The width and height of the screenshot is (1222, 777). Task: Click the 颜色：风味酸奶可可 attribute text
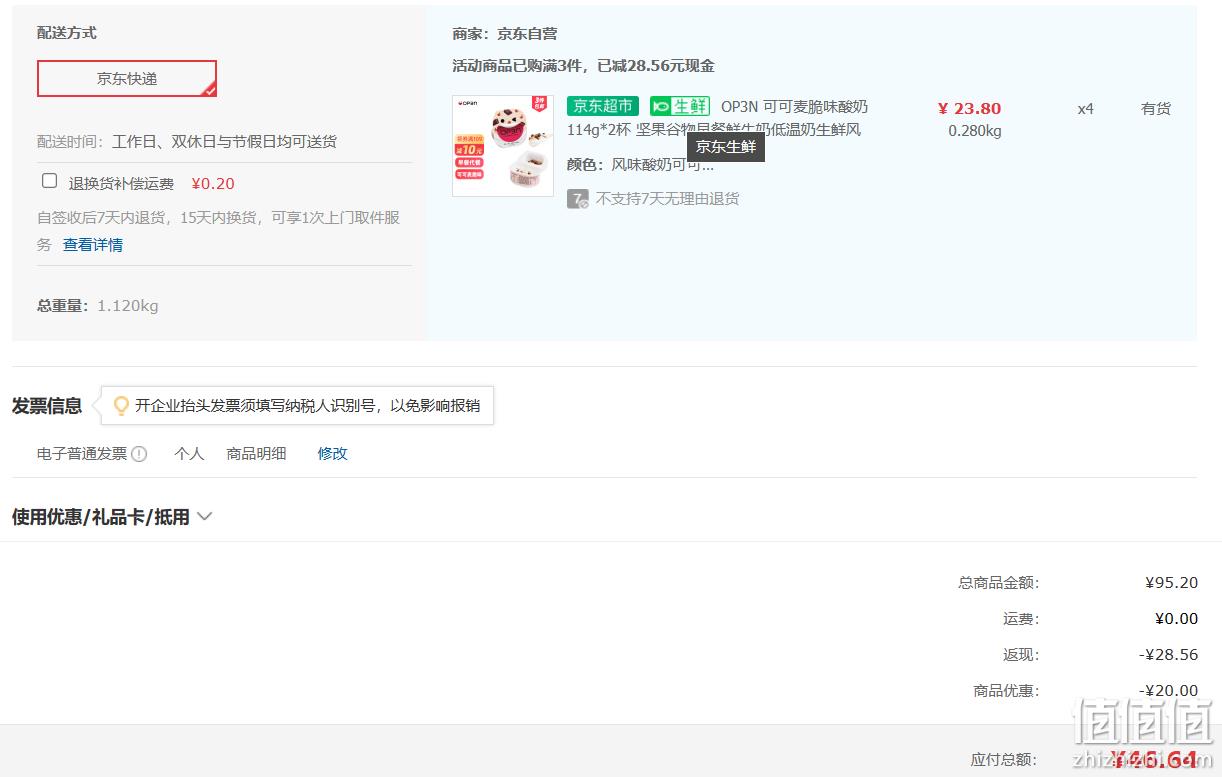click(641, 165)
